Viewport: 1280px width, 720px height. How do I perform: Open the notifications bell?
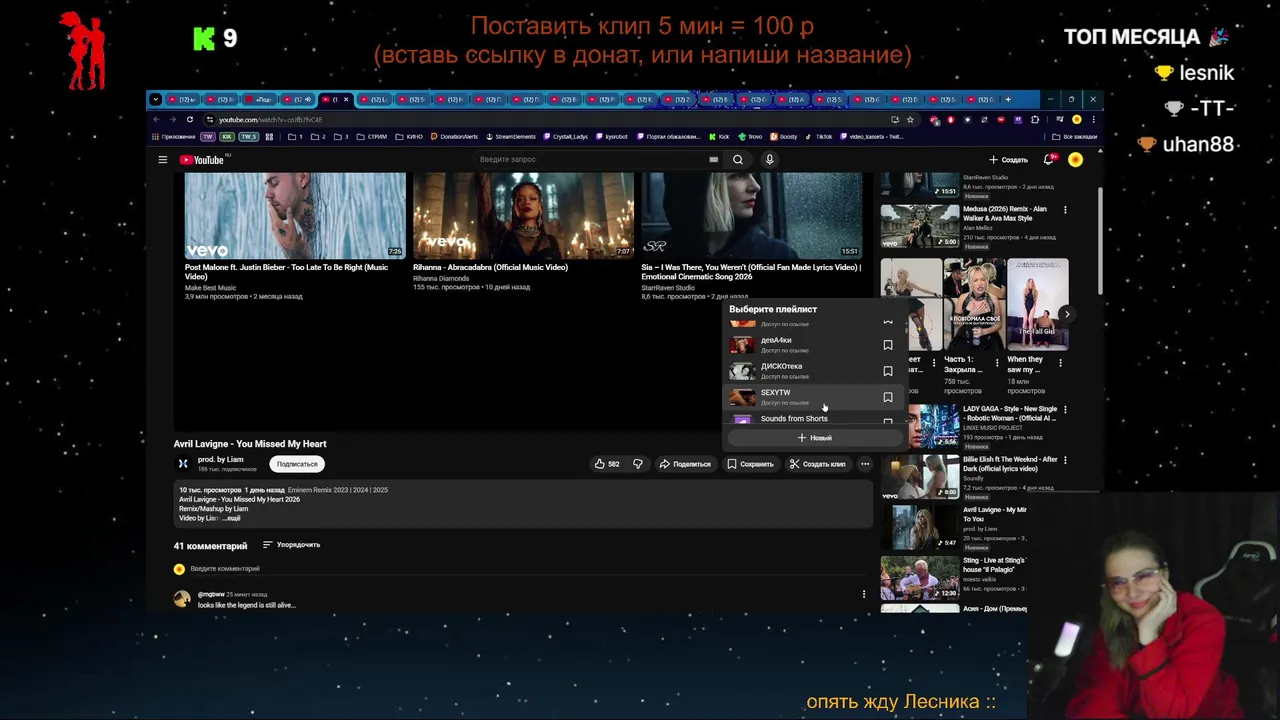coord(1048,160)
